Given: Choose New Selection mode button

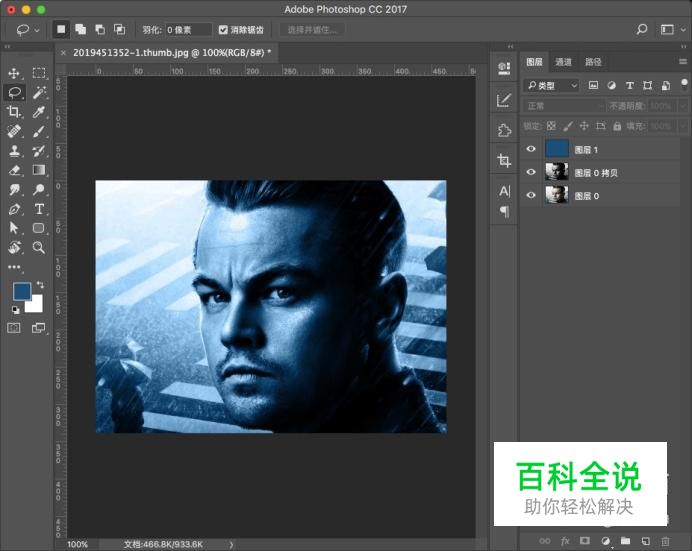Looking at the screenshot, I should tap(61, 29).
